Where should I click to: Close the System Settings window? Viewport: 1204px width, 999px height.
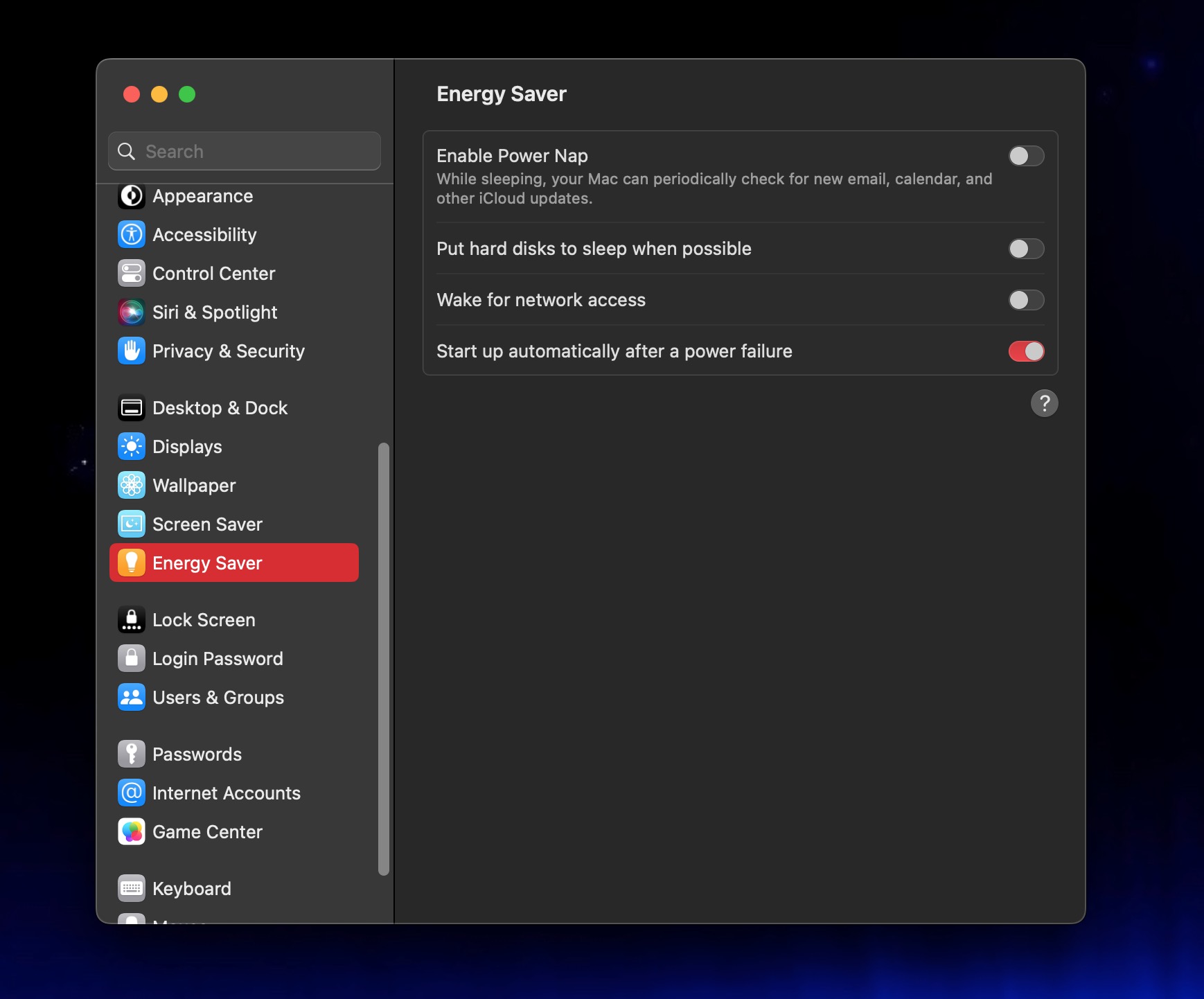[132, 94]
